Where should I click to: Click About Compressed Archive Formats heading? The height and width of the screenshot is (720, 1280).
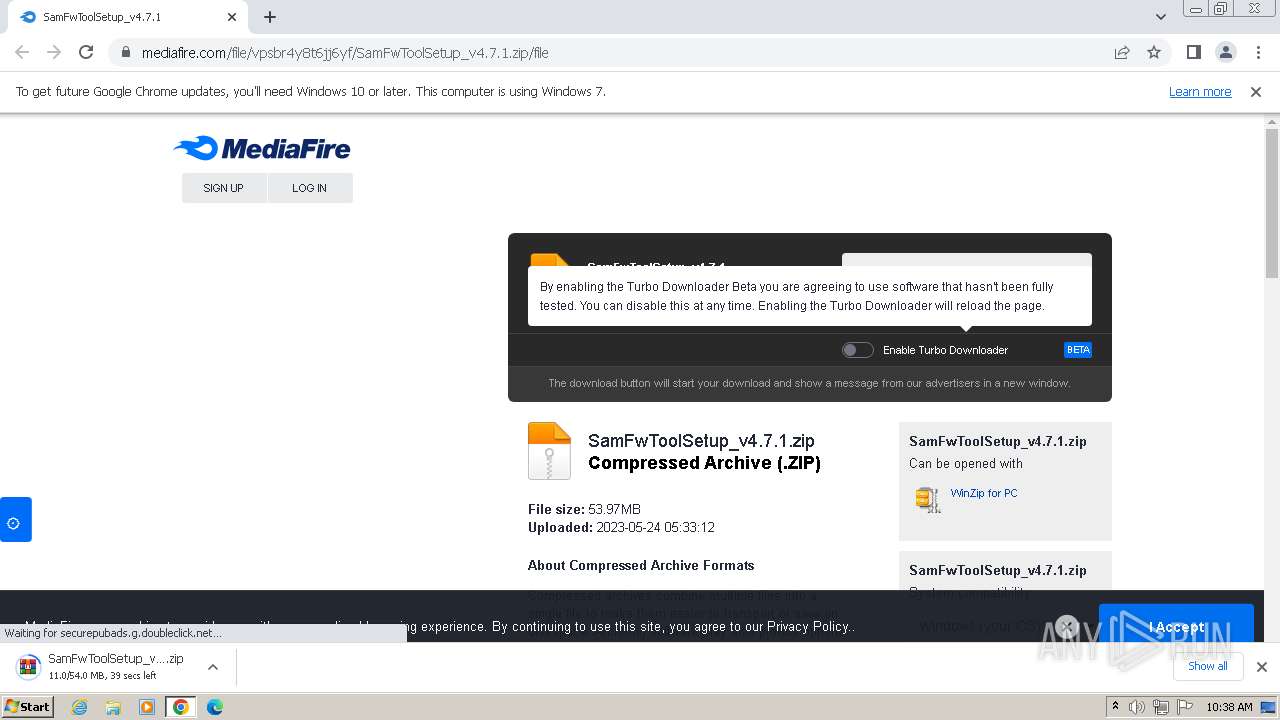641,565
